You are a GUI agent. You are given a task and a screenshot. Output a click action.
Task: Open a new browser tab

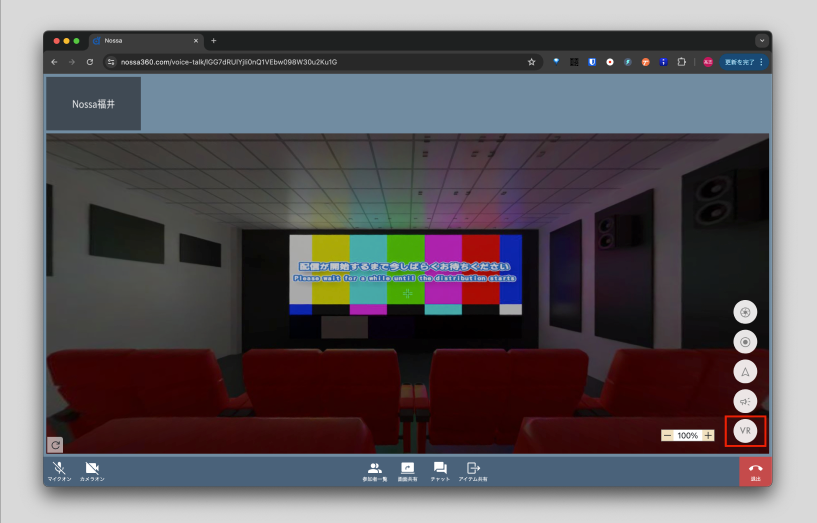[214, 41]
